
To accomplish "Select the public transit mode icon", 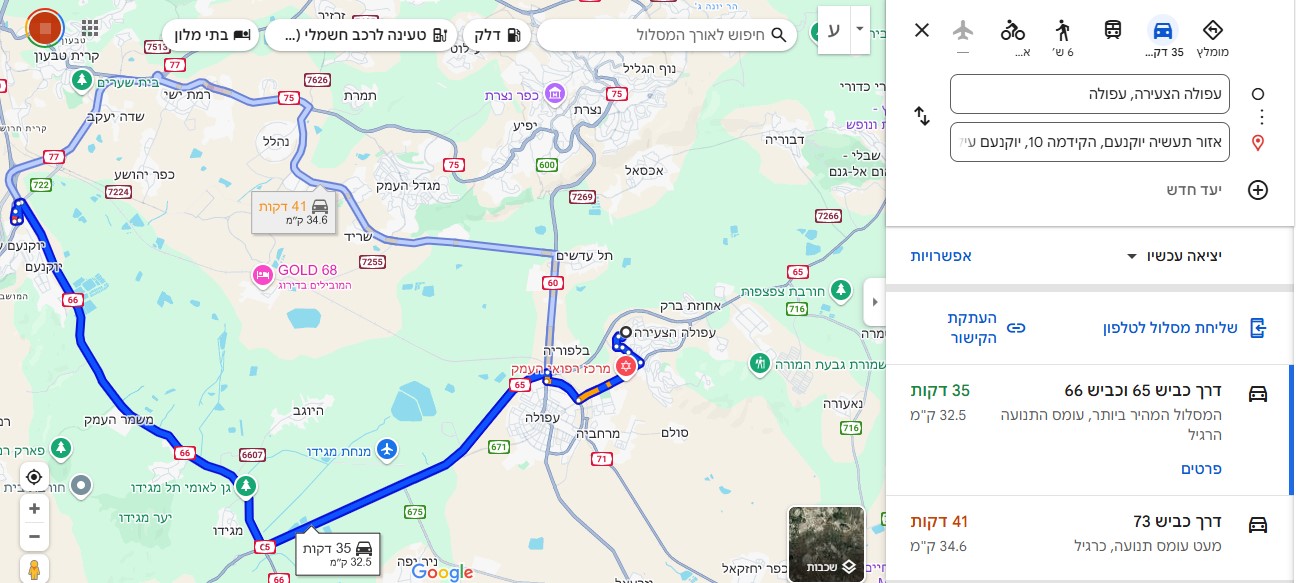I will coord(1113,29).
